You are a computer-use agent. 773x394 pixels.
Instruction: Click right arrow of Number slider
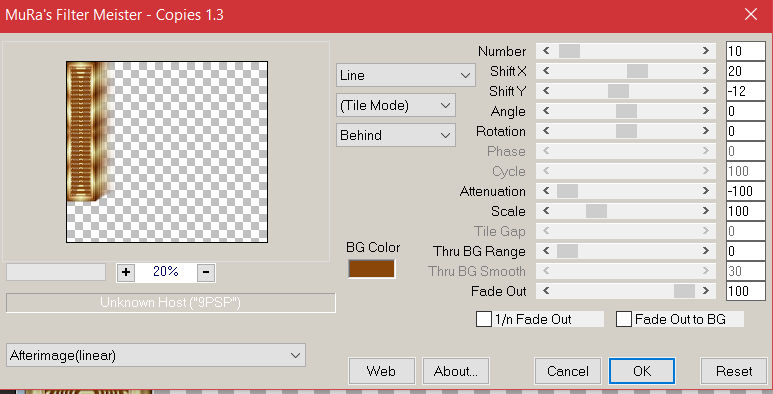[705, 51]
